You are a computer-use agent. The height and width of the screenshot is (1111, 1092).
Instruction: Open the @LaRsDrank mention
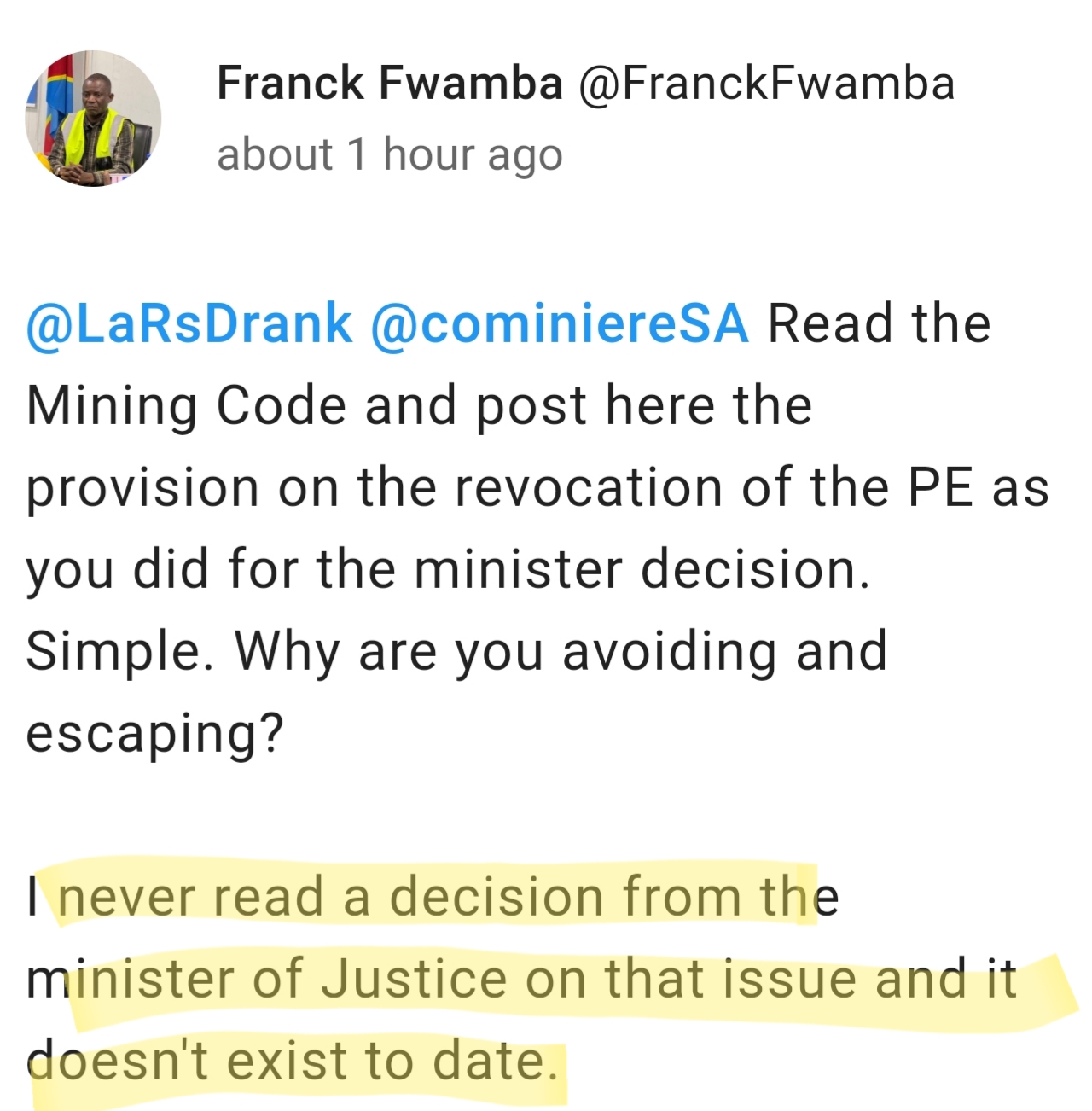[189, 324]
